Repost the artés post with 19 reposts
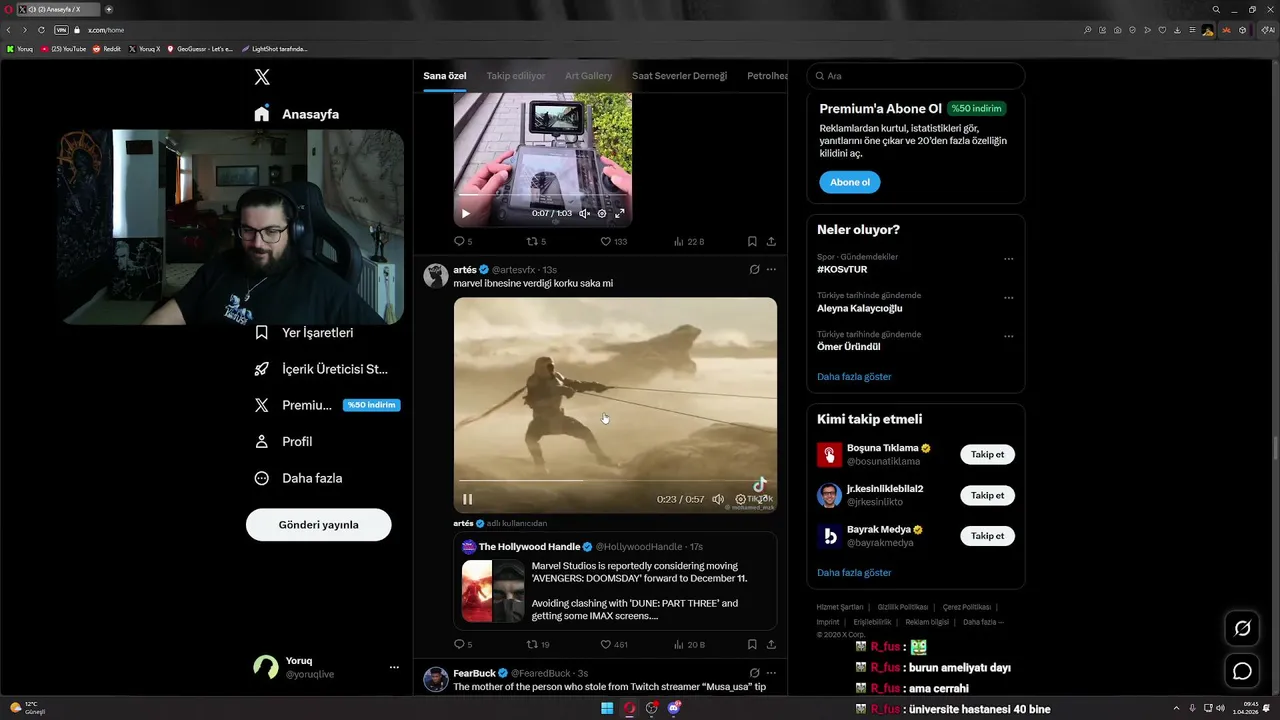 [x=538, y=644]
